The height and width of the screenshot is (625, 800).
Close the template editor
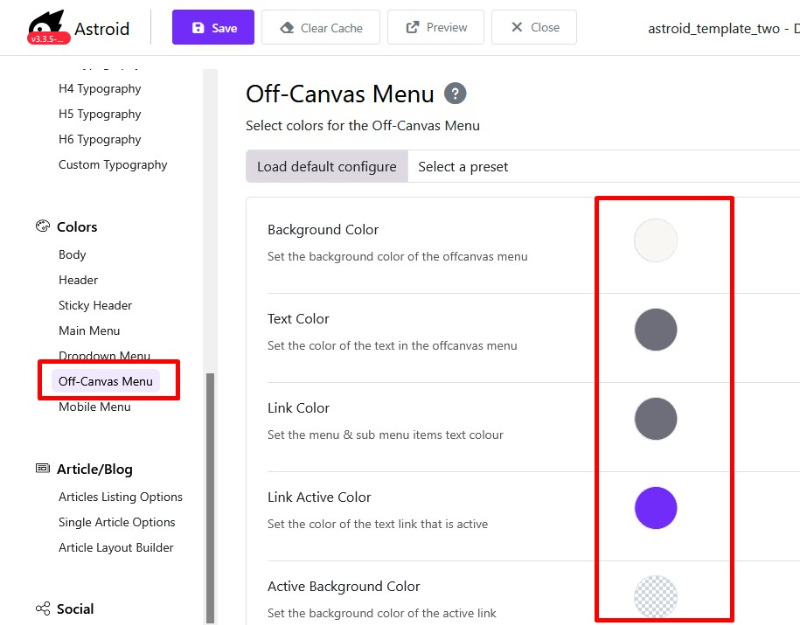point(534,28)
